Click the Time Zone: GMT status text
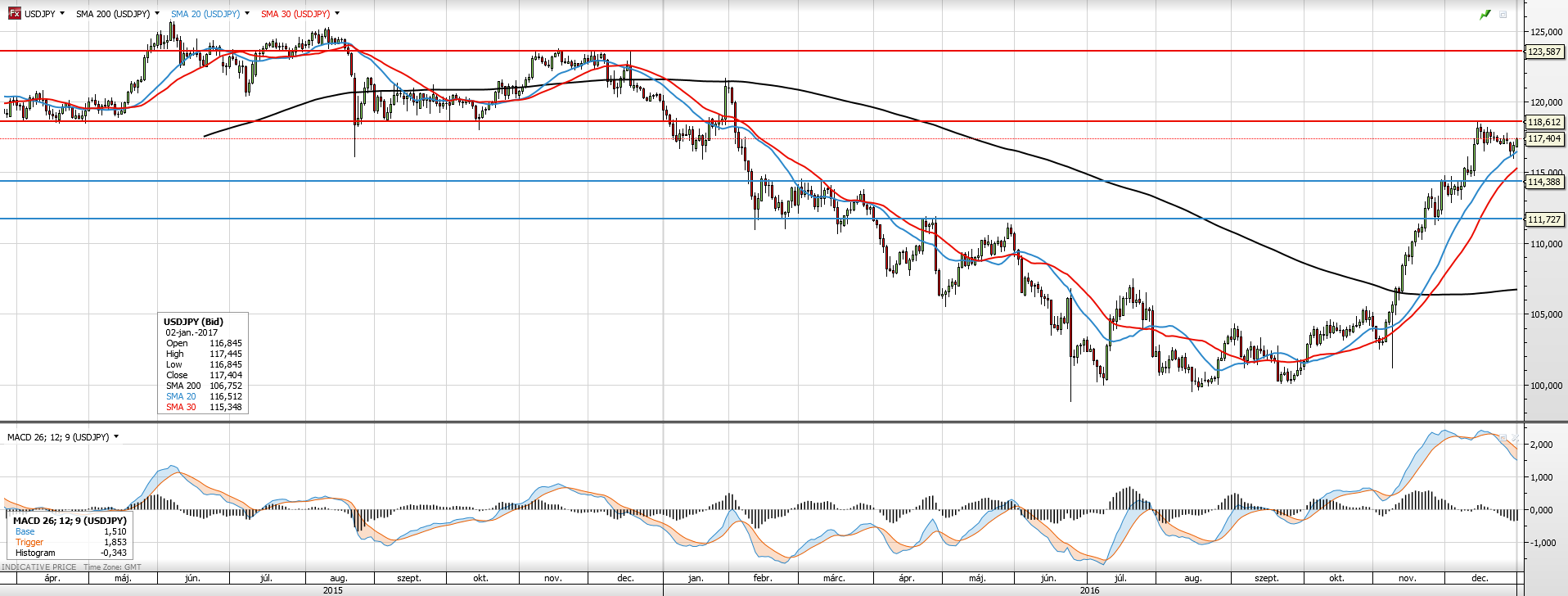 112,567
